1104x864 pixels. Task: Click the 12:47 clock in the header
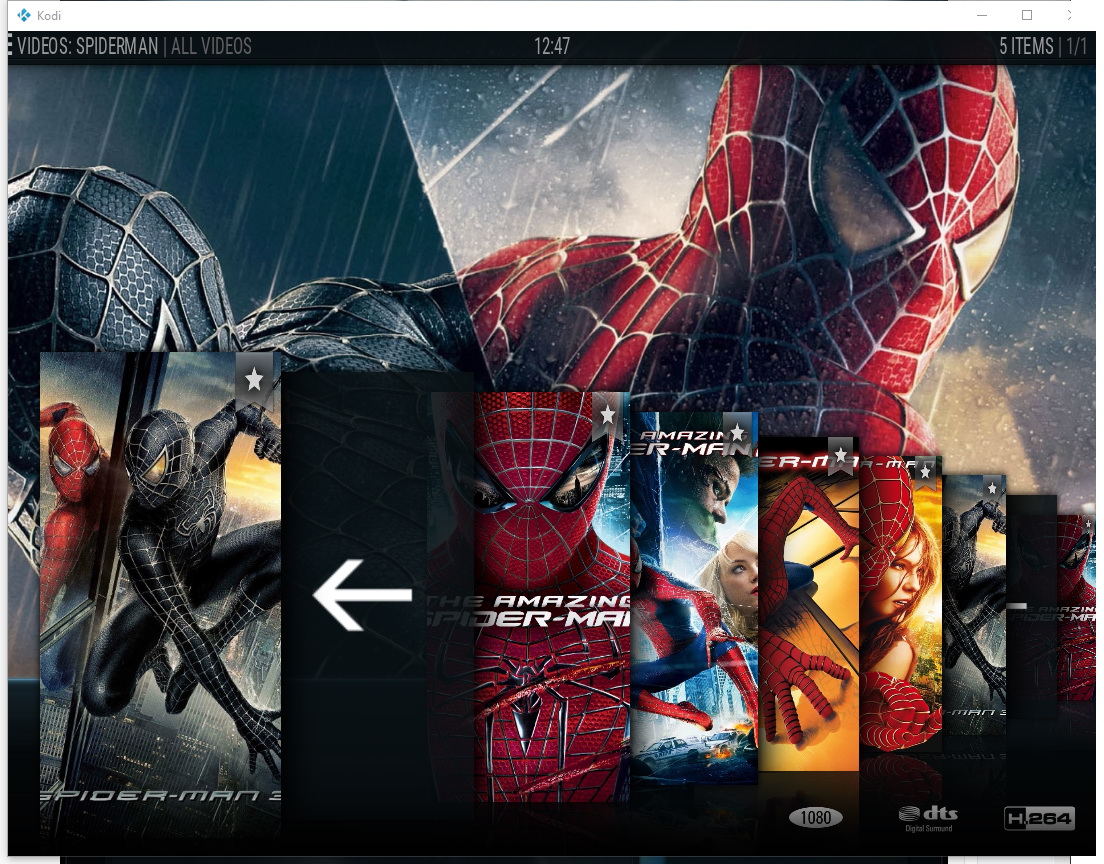coord(552,46)
